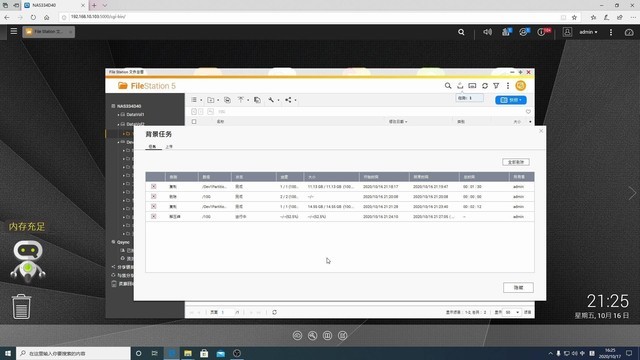Remove the task with 14.55 GB size
Image resolution: width=640 pixels, height=360 pixels.
tap(153, 207)
